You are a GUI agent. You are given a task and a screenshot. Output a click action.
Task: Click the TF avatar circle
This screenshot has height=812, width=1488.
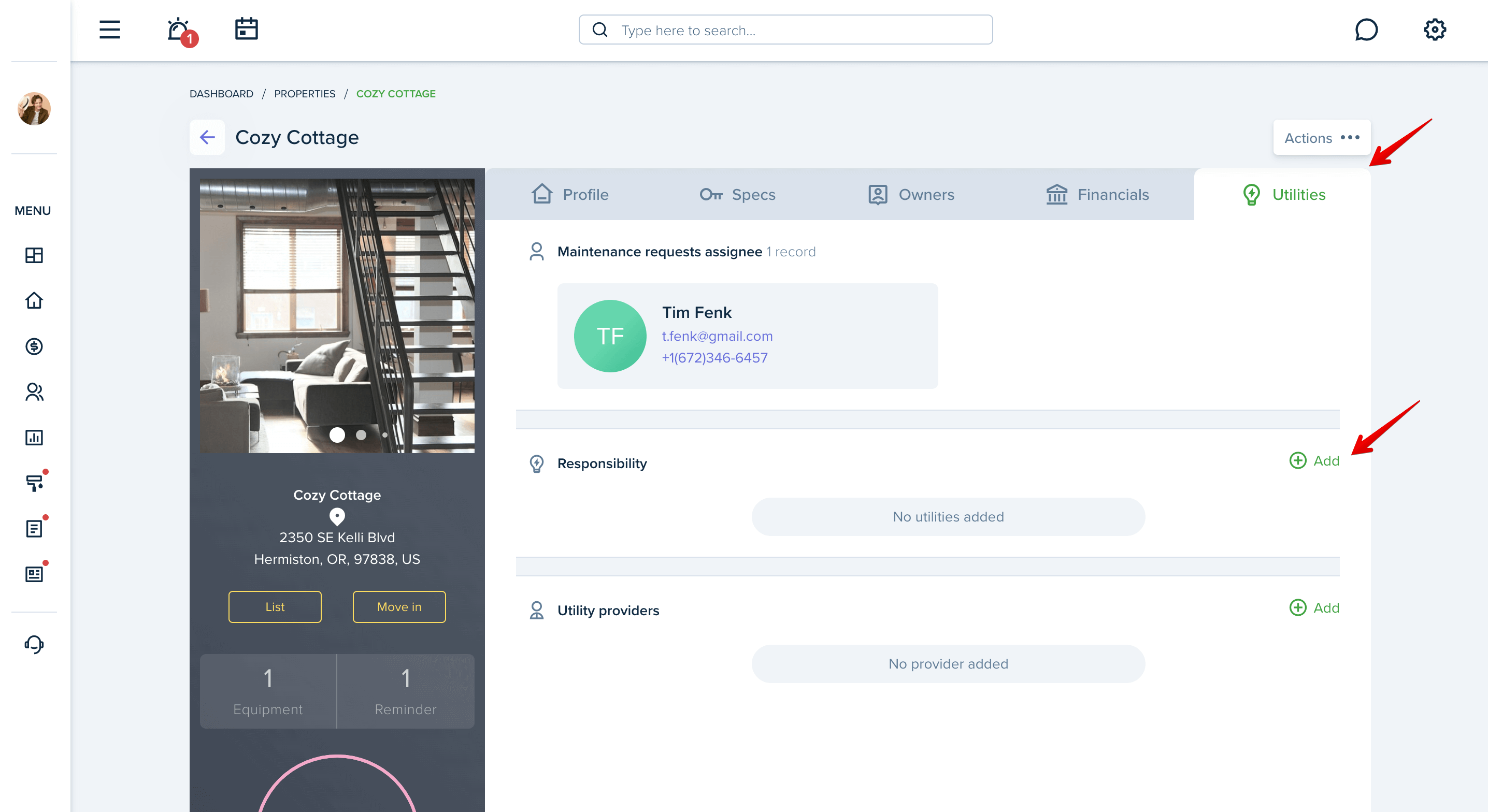click(x=610, y=336)
